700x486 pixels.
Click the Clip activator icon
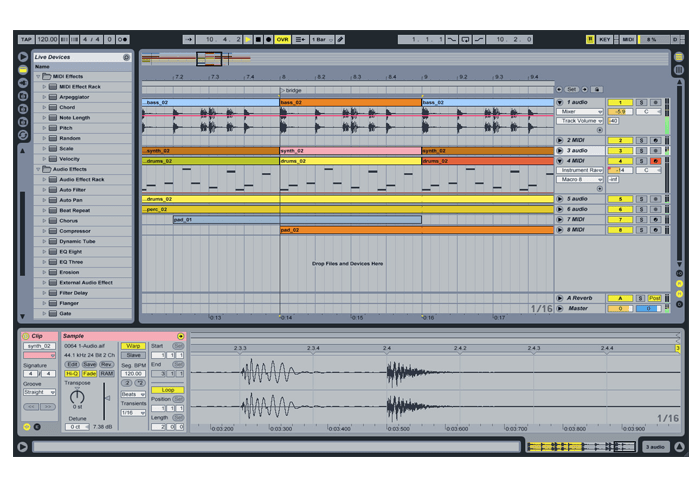[26, 336]
